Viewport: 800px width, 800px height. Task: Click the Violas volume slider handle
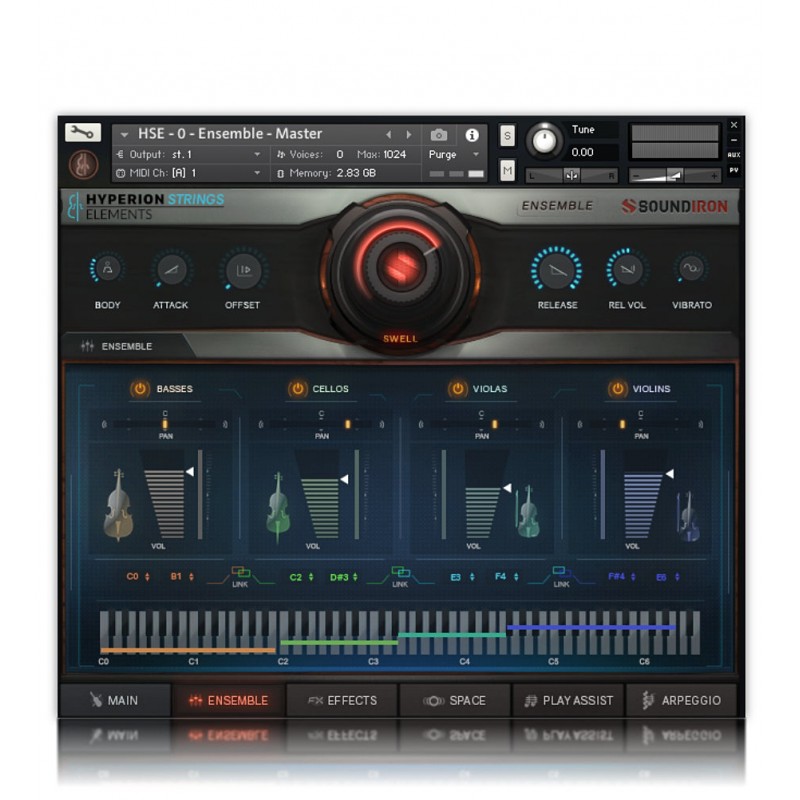(x=508, y=488)
